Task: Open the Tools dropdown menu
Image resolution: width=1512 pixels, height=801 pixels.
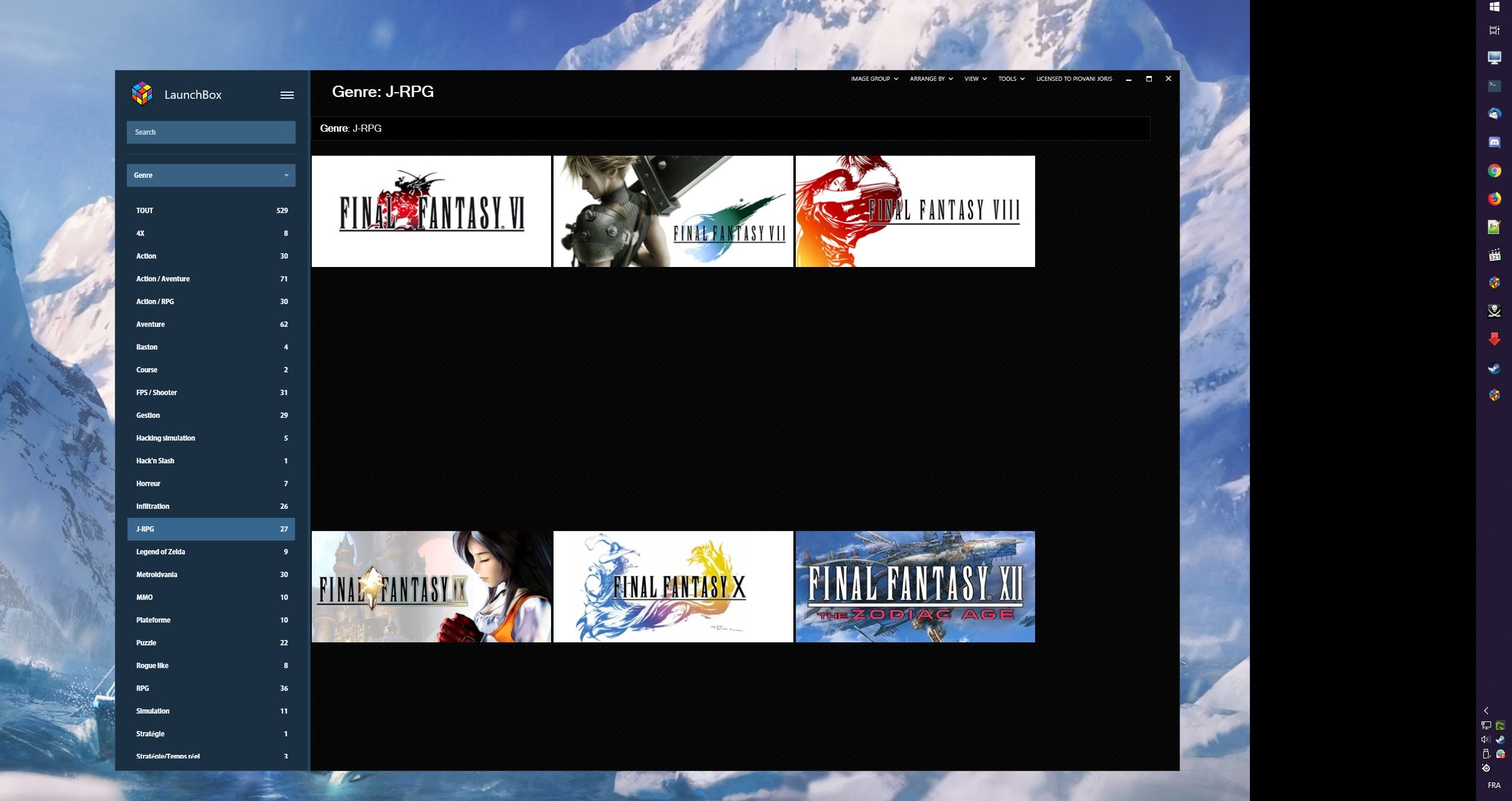Action: (1011, 79)
